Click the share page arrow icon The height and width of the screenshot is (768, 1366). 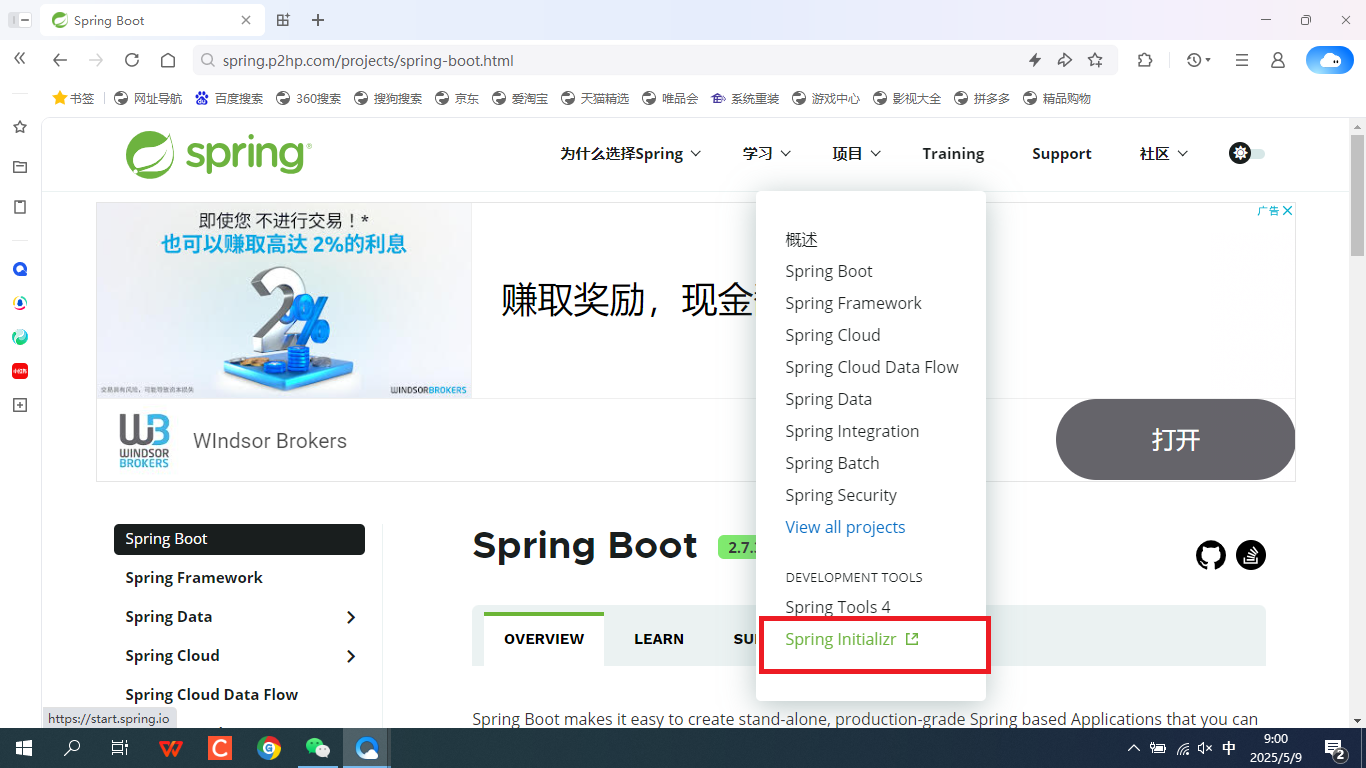(x=1065, y=60)
